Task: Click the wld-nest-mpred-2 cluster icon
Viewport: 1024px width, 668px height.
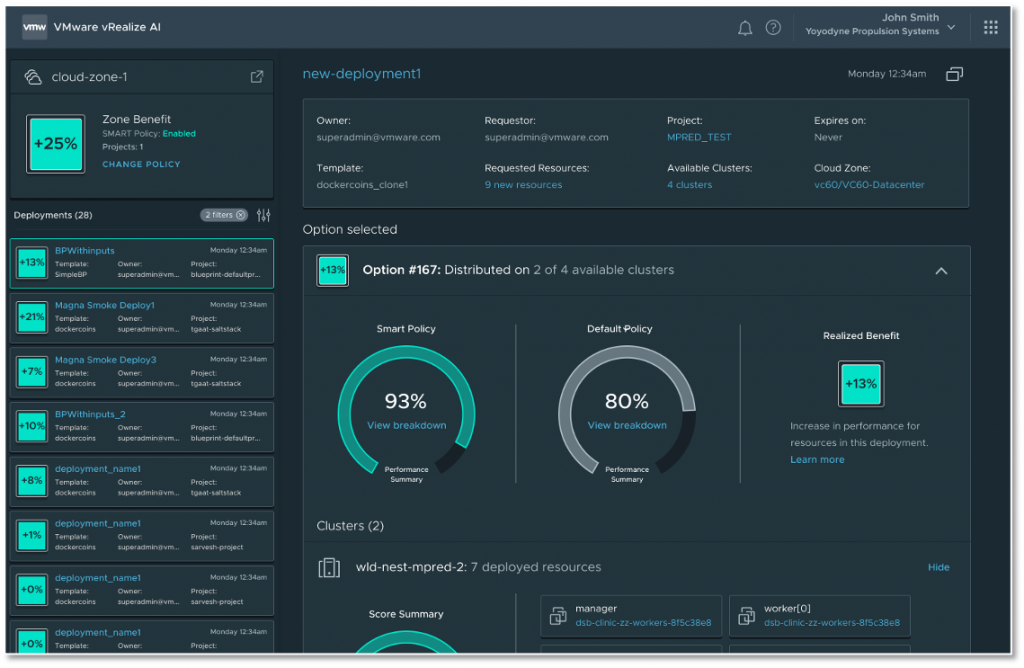Action: click(329, 567)
